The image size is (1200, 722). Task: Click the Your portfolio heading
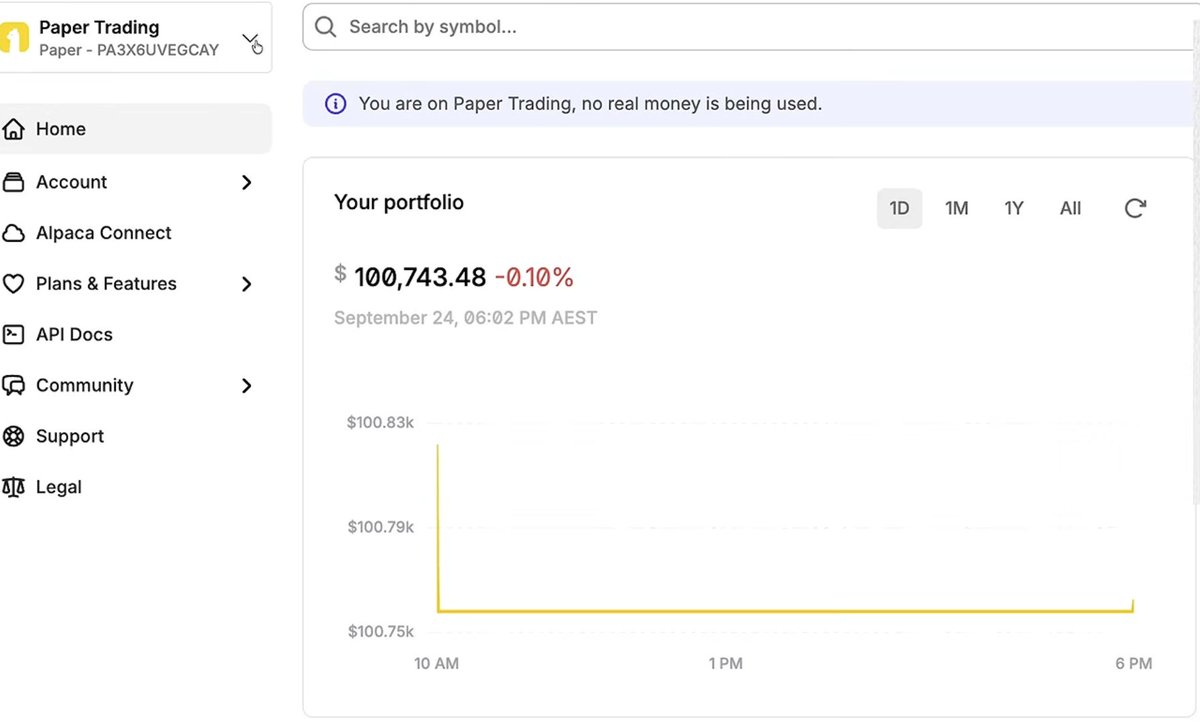(x=399, y=202)
